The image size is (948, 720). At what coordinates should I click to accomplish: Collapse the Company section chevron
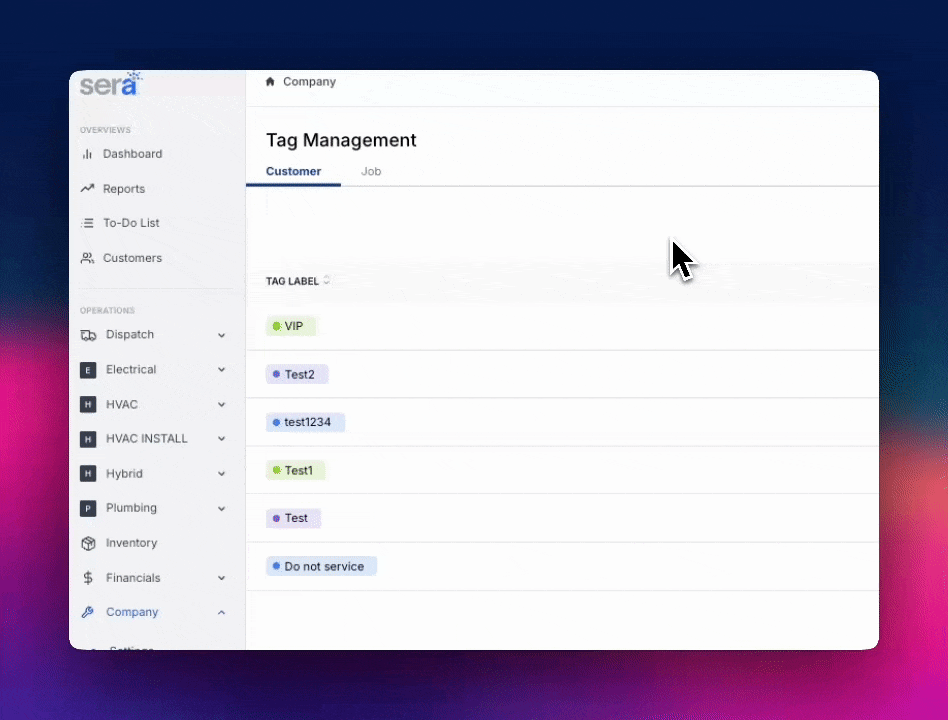221,612
